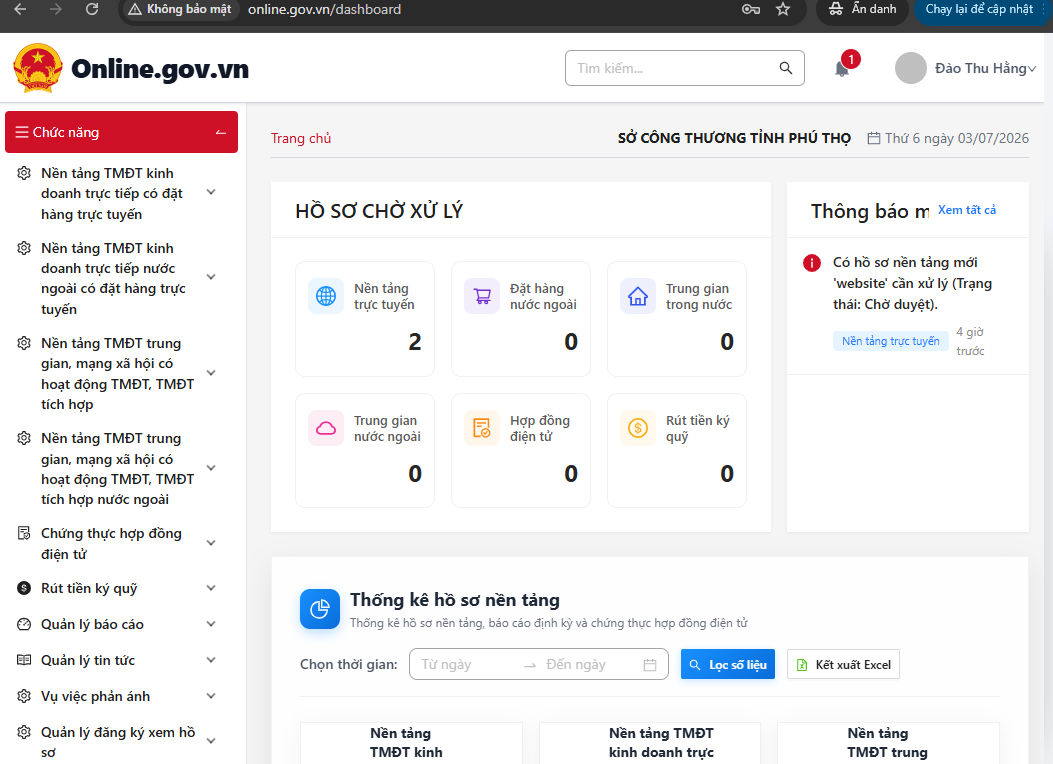
Task: Click the shopping cart icon for Đặt hàng nước ngoài
Action: [x=482, y=296]
